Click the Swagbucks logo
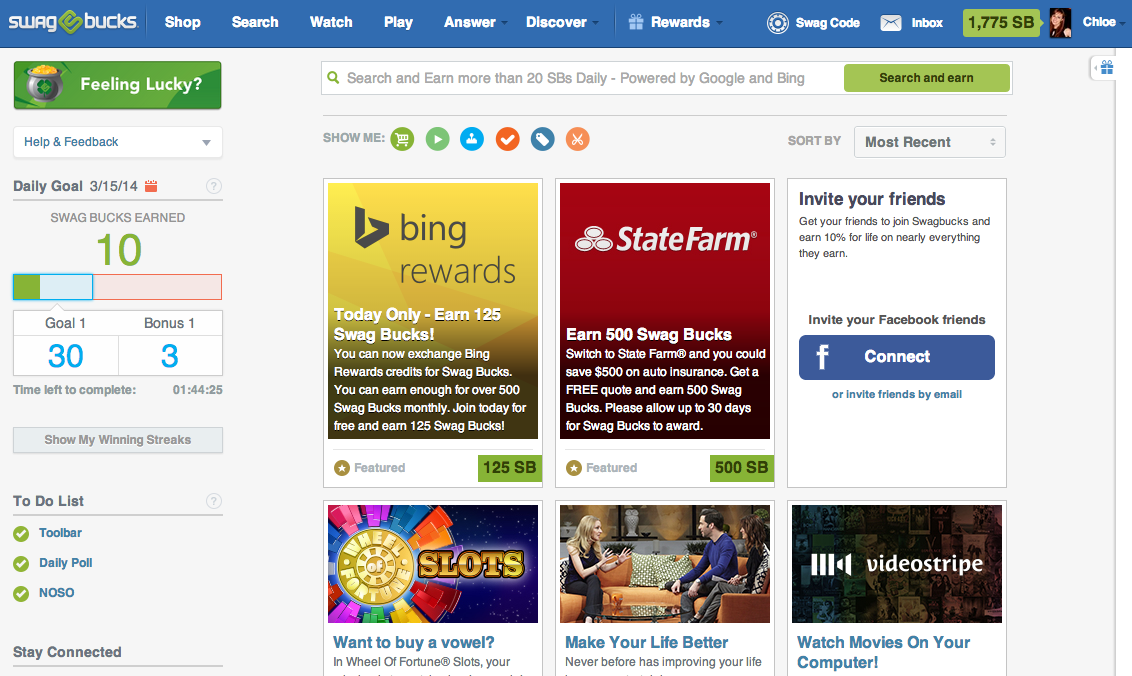Viewport: 1132px width, 676px height. [x=73, y=22]
